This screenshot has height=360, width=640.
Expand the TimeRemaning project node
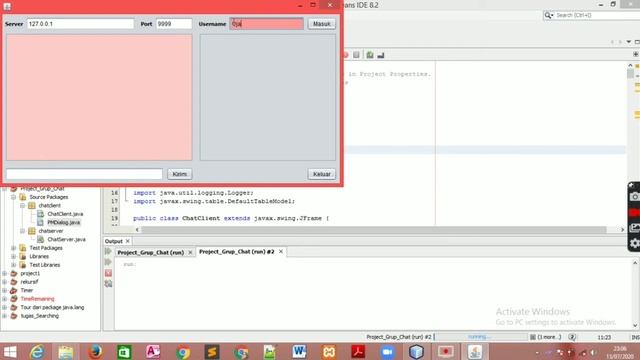tap(4, 299)
